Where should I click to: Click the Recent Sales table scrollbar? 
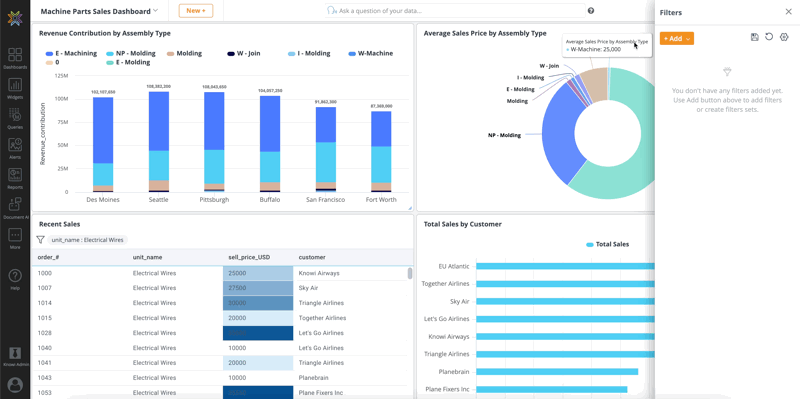click(410, 273)
